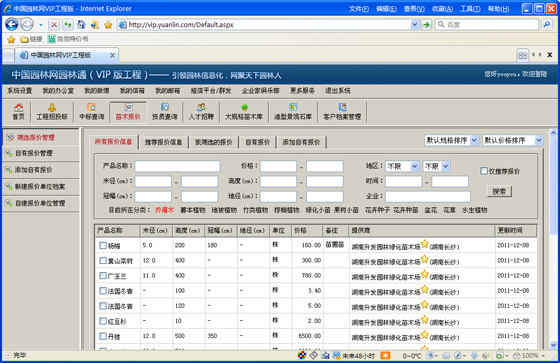Tick the 黄山栾树 row checkbox
This screenshot has width=560, height=363.
coord(103,260)
